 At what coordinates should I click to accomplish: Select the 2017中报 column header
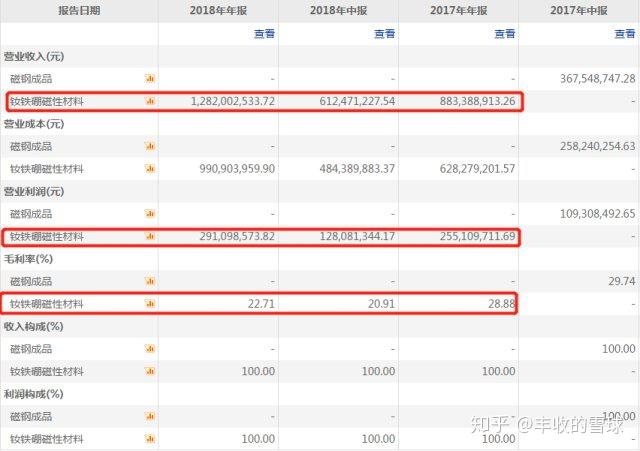(579, 10)
